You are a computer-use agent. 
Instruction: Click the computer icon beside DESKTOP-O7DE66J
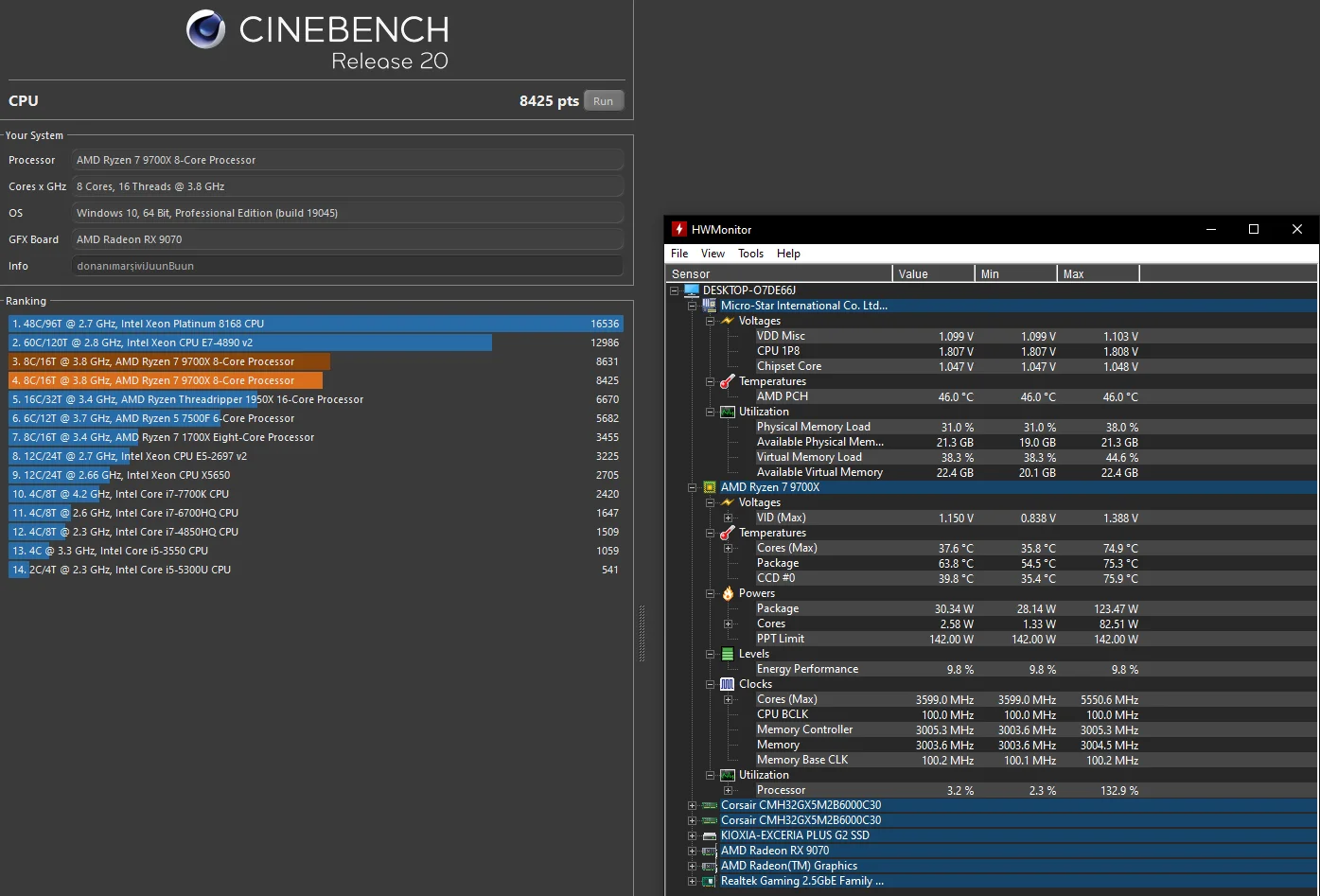(692, 290)
